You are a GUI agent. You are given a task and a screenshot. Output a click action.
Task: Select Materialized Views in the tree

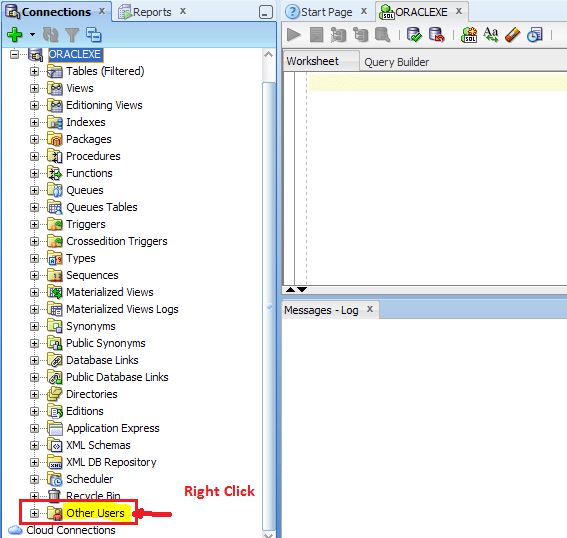[110, 292]
